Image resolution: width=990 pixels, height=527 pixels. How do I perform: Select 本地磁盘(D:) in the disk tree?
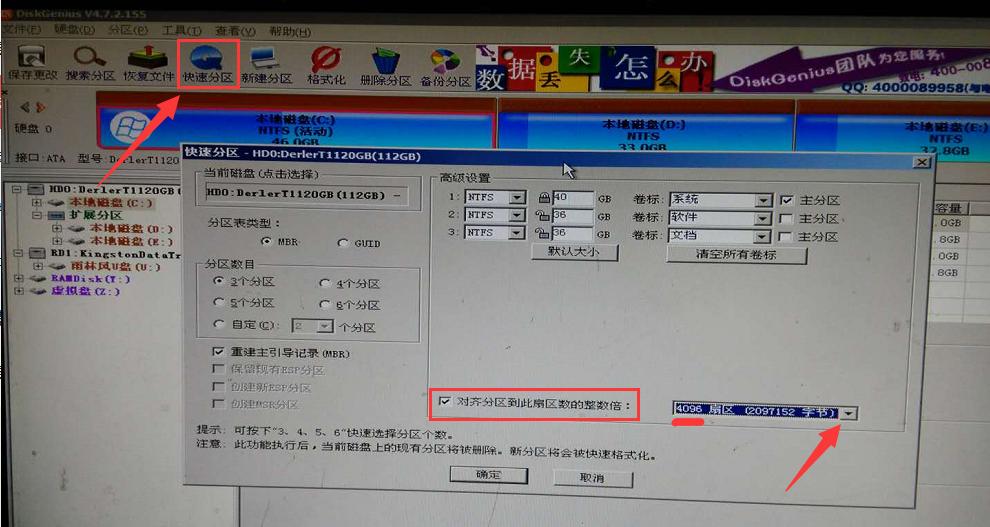click(131, 228)
